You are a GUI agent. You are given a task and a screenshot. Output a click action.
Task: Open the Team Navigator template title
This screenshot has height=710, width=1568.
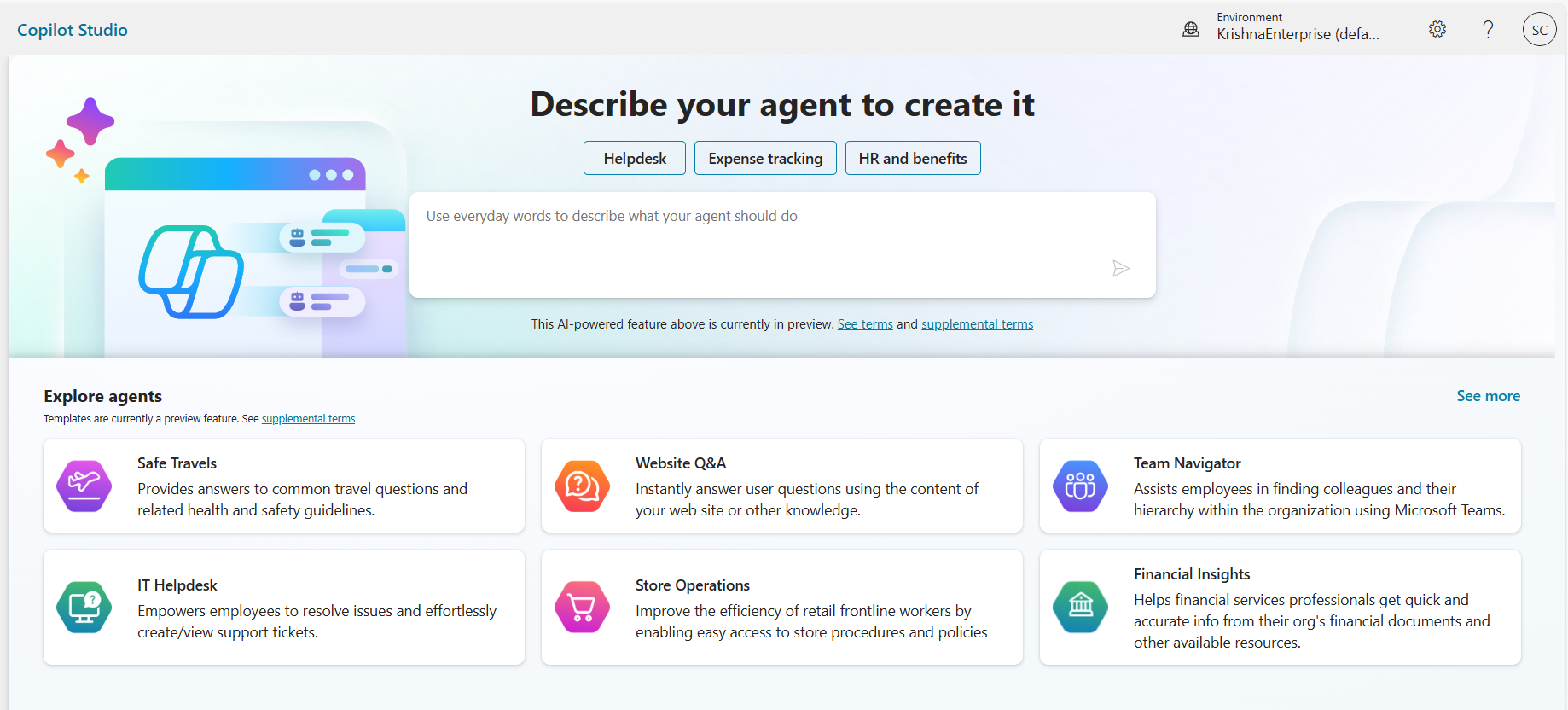click(x=1187, y=463)
